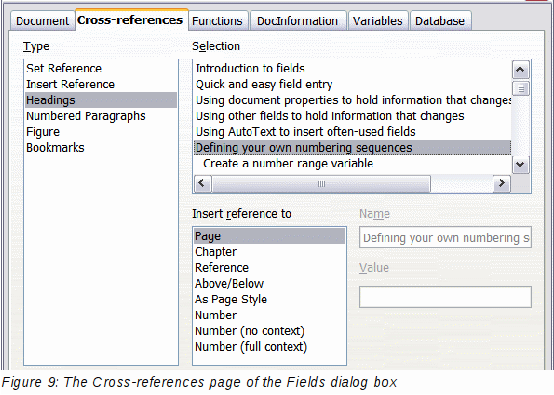
Task: Switch to the Document tab
Action: (x=42, y=21)
